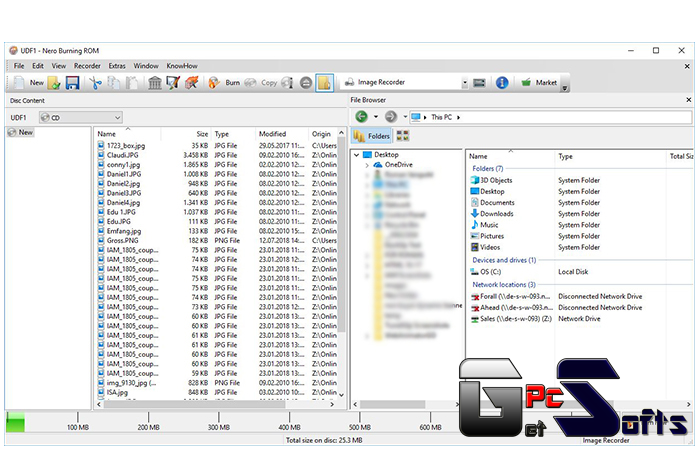The image size is (700, 450).
Task: Click the disc content vertical scrollbar
Action: coord(342,234)
